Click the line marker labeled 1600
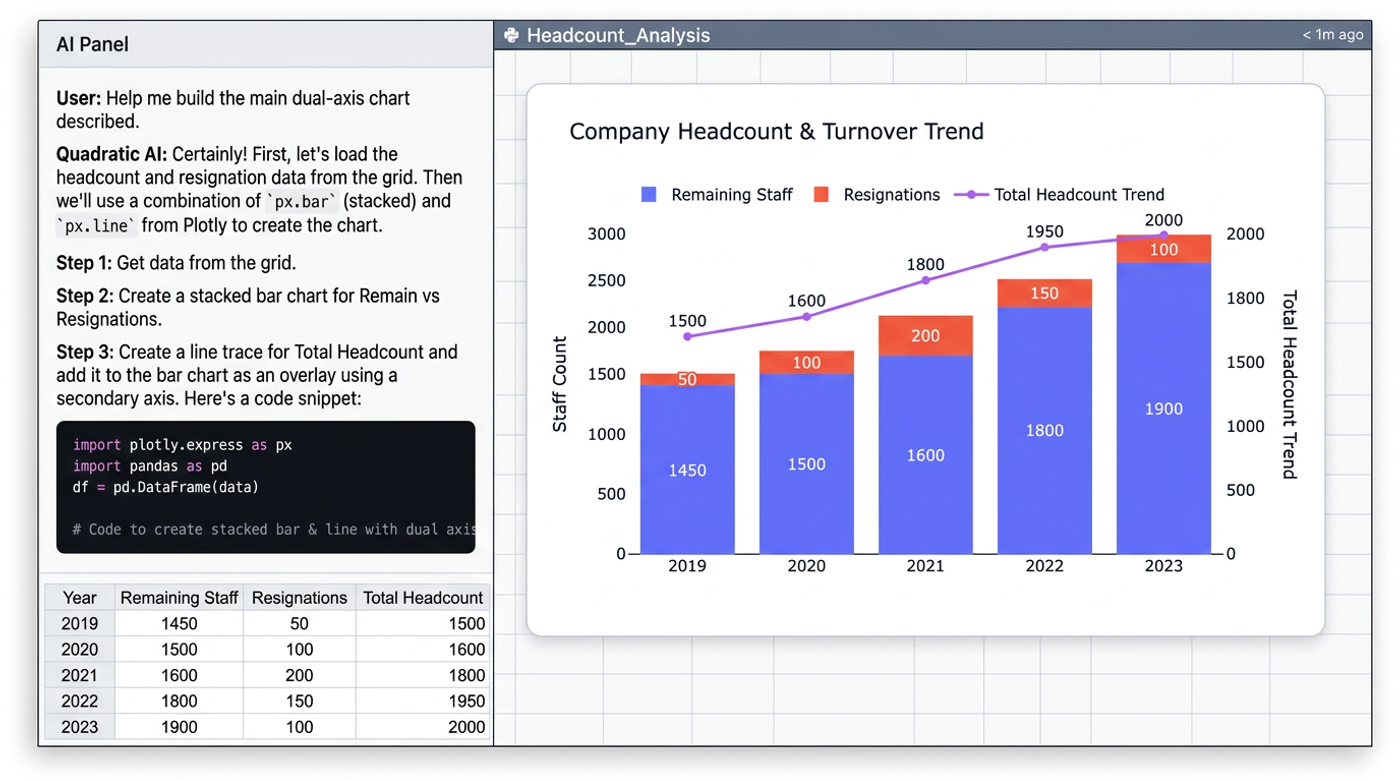The image size is (1400, 781). (806, 317)
